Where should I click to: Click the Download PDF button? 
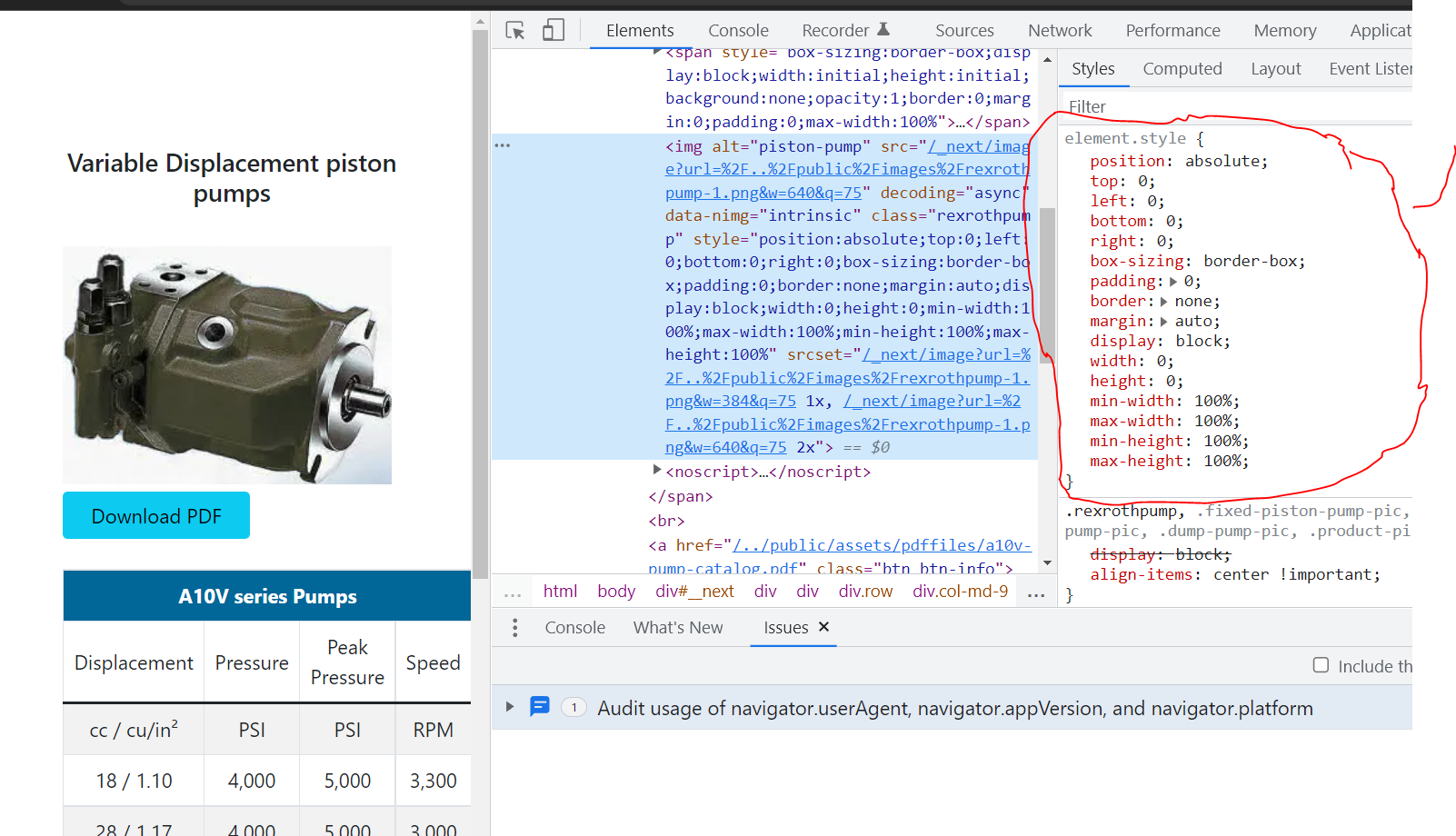pos(155,515)
